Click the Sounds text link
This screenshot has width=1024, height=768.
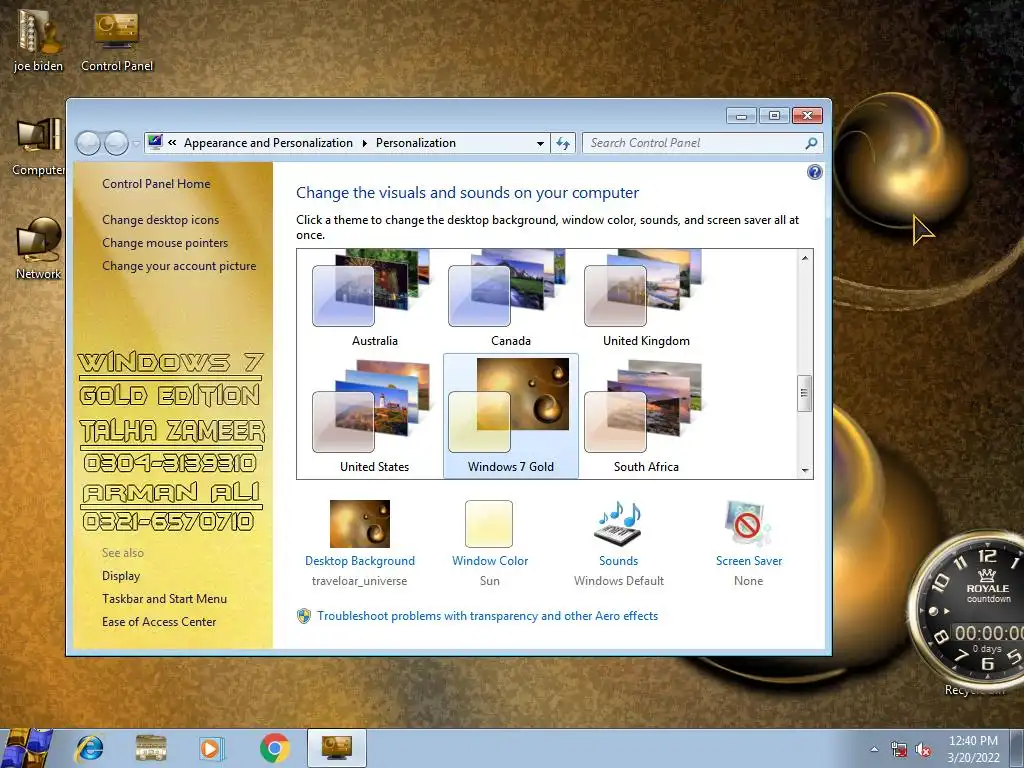(618, 561)
